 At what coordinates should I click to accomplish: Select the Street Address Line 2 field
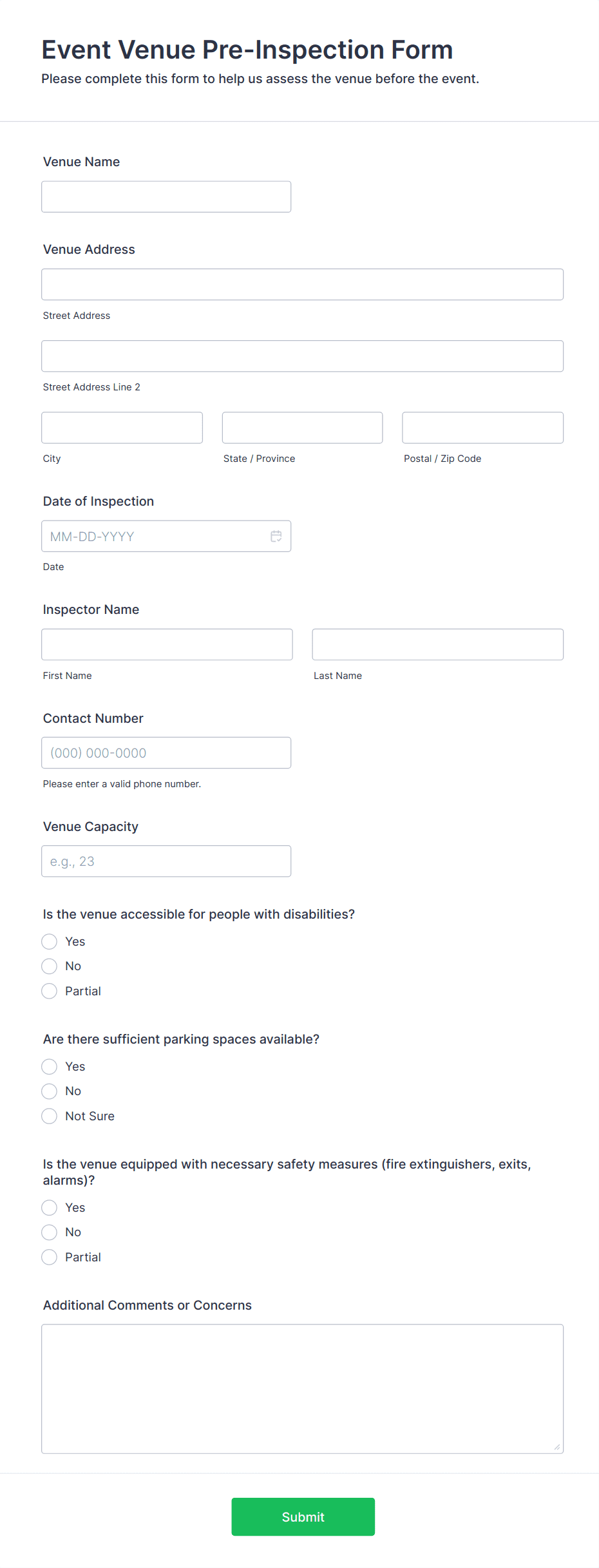(x=302, y=355)
